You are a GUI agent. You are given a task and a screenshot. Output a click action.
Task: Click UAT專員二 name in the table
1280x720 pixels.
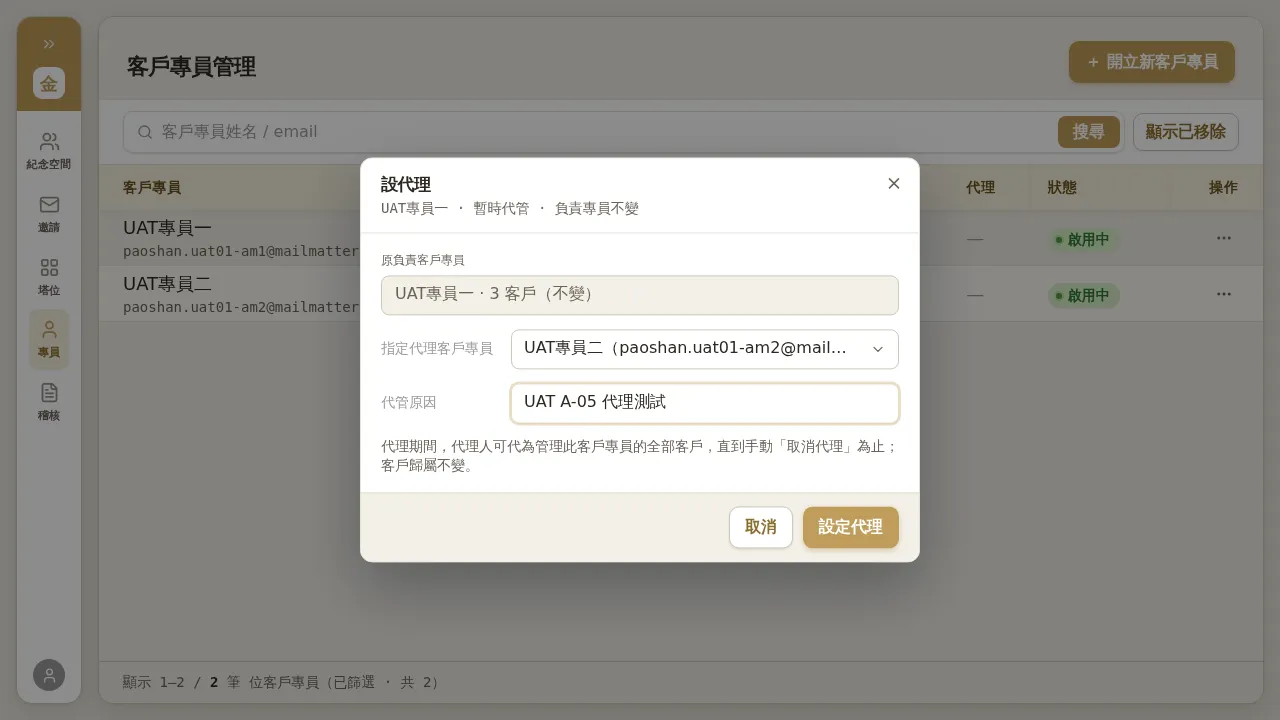pos(167,284)
